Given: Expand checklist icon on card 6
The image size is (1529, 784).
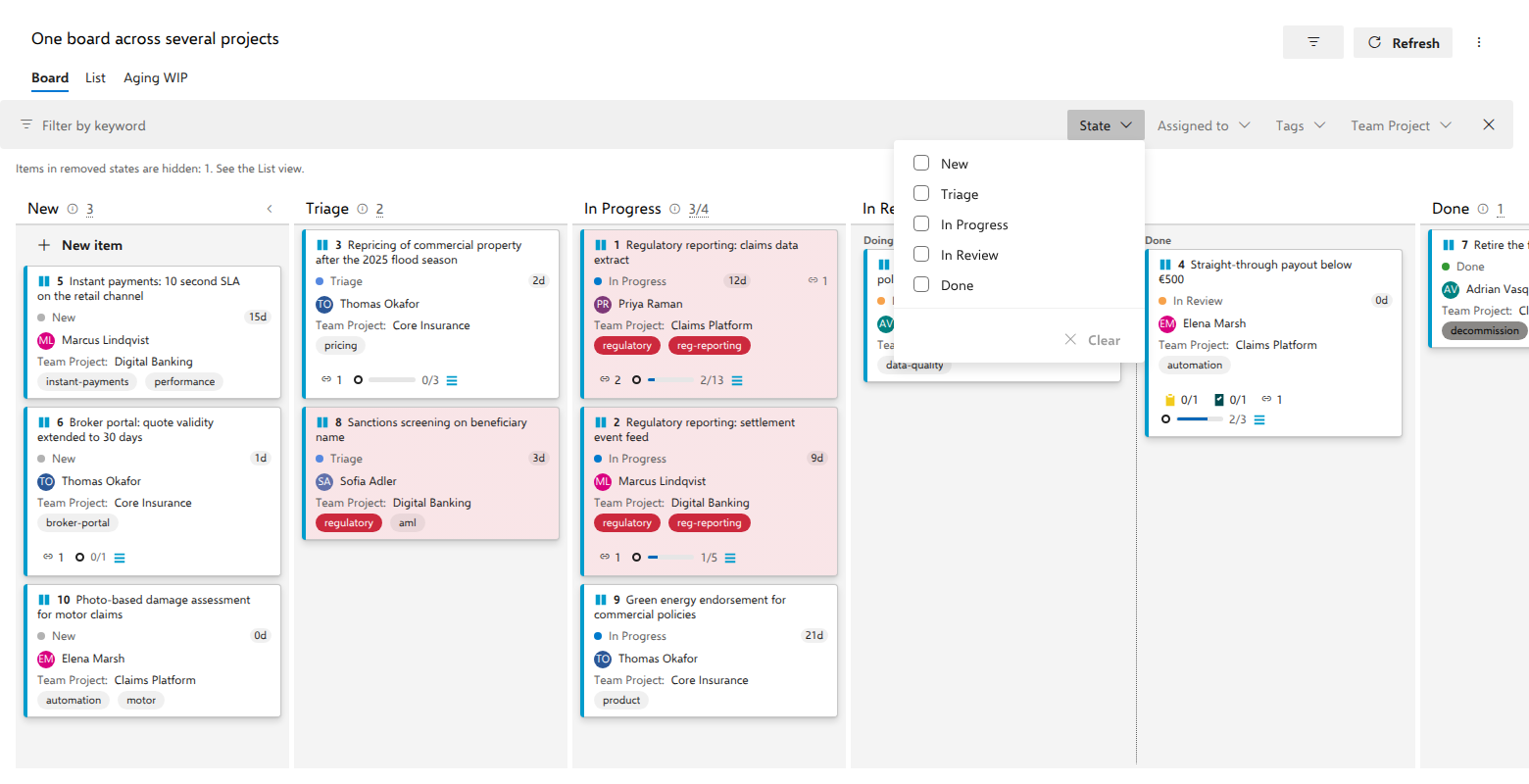Looking at the screenshot, I should [120, 558].
